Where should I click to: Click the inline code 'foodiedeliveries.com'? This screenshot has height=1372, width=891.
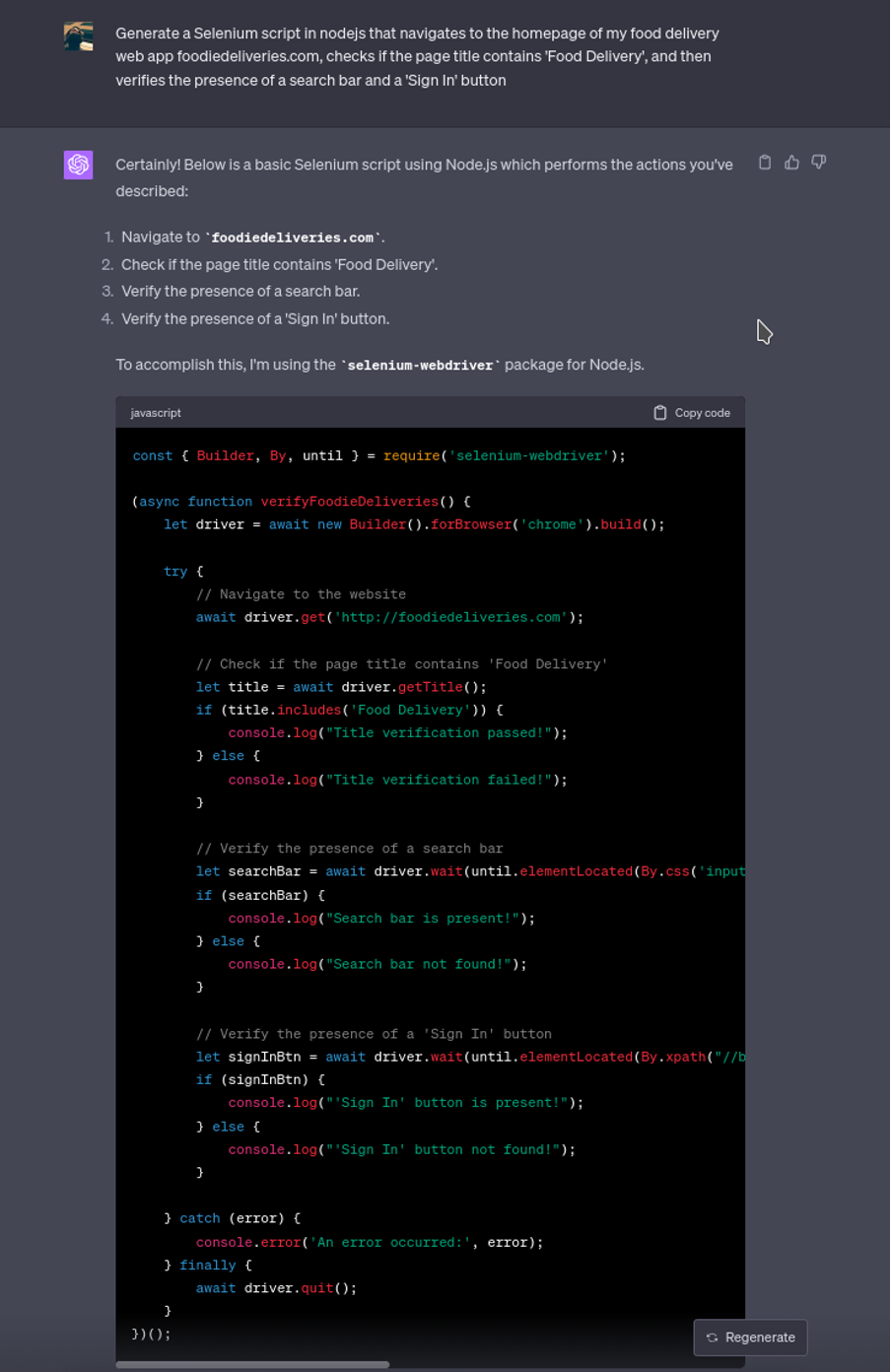293,238
